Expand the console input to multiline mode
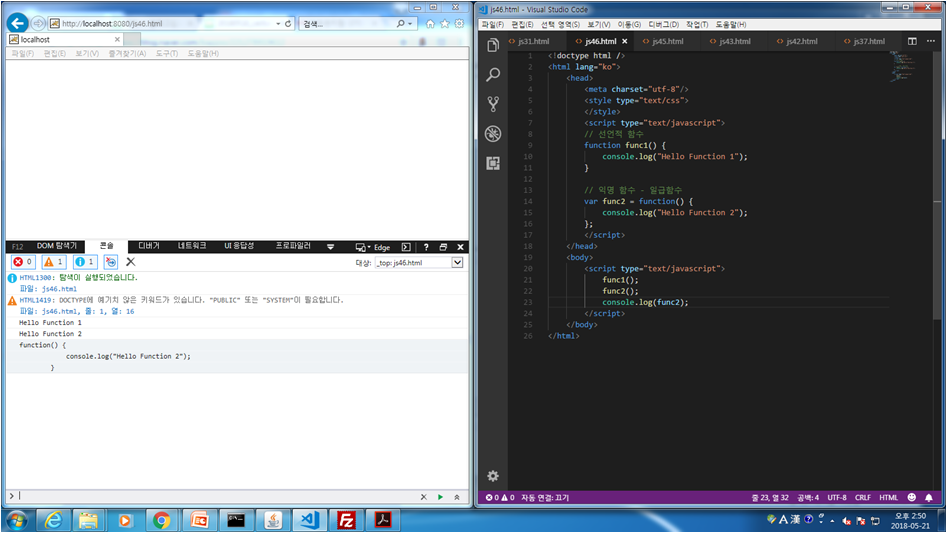Image resolution: width=947 pixels, height=533 pixels. (x=457, y=497)
